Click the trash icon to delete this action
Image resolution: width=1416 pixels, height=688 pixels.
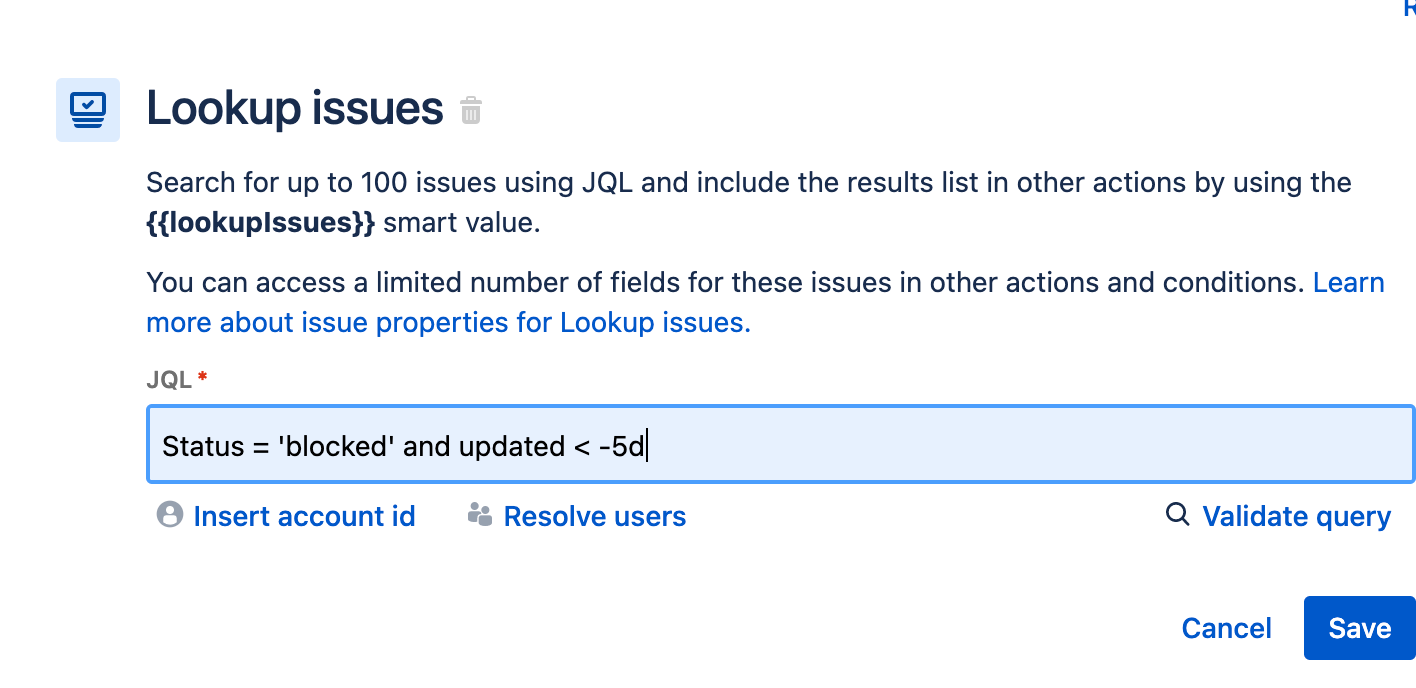470,110
